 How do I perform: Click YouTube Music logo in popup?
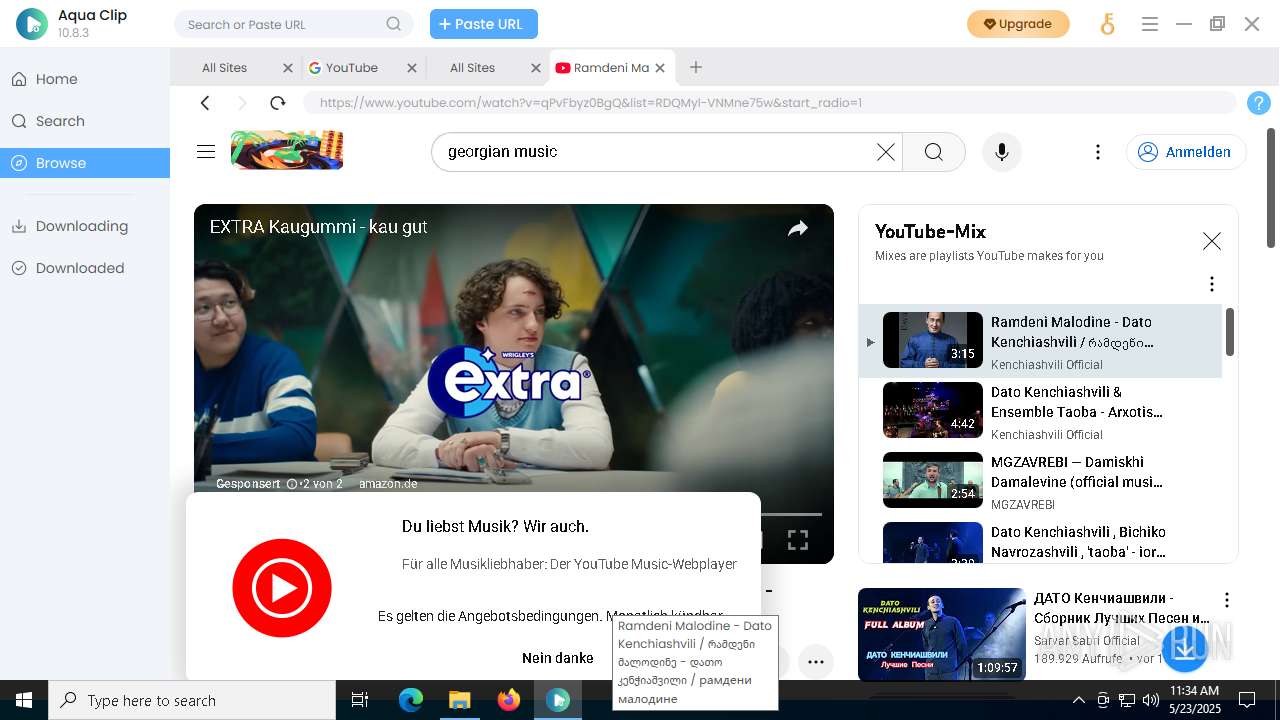coord(282,588)
